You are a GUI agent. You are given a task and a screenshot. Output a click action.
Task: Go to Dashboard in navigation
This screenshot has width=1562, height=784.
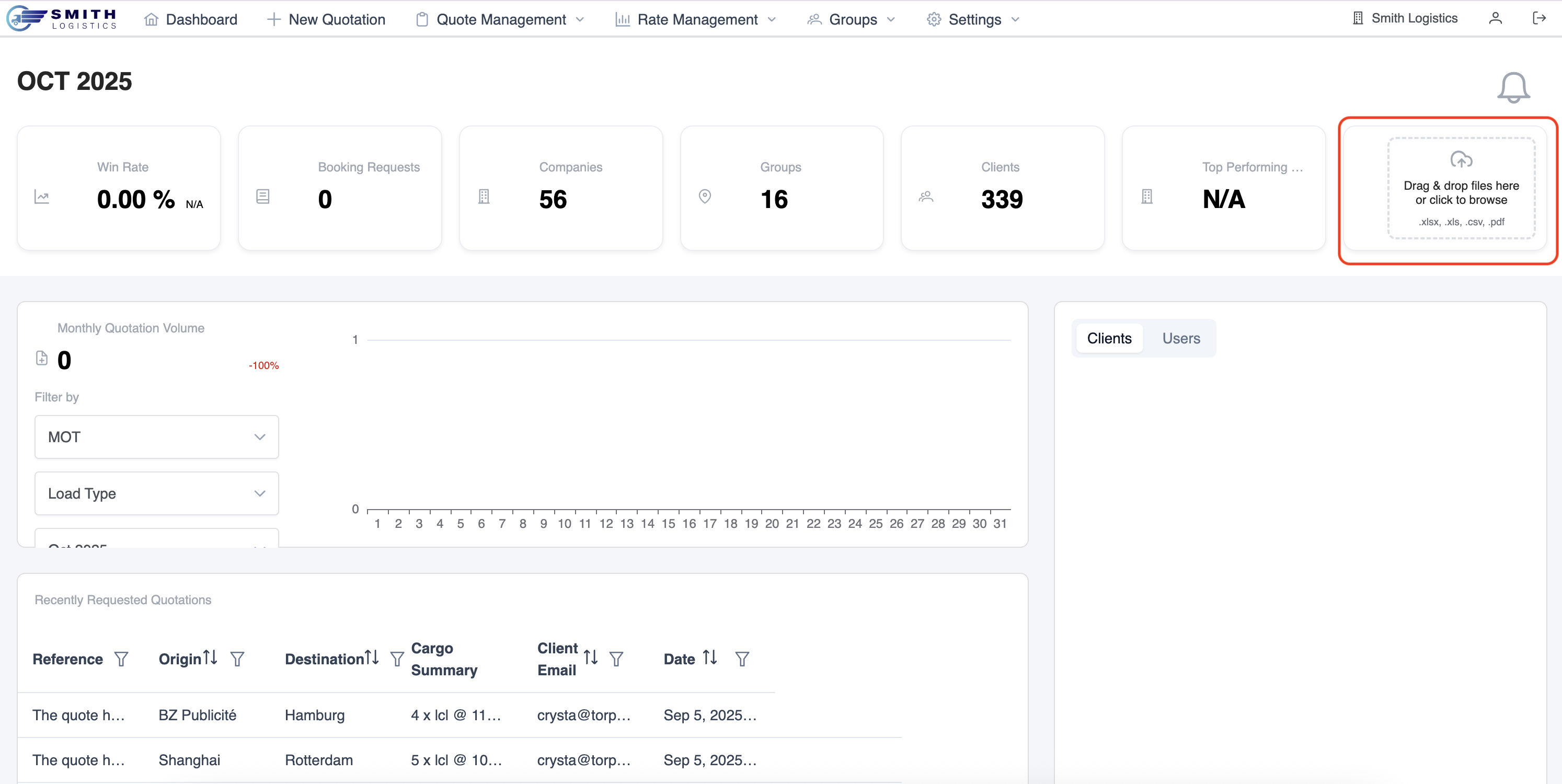(x=191, y=19)
